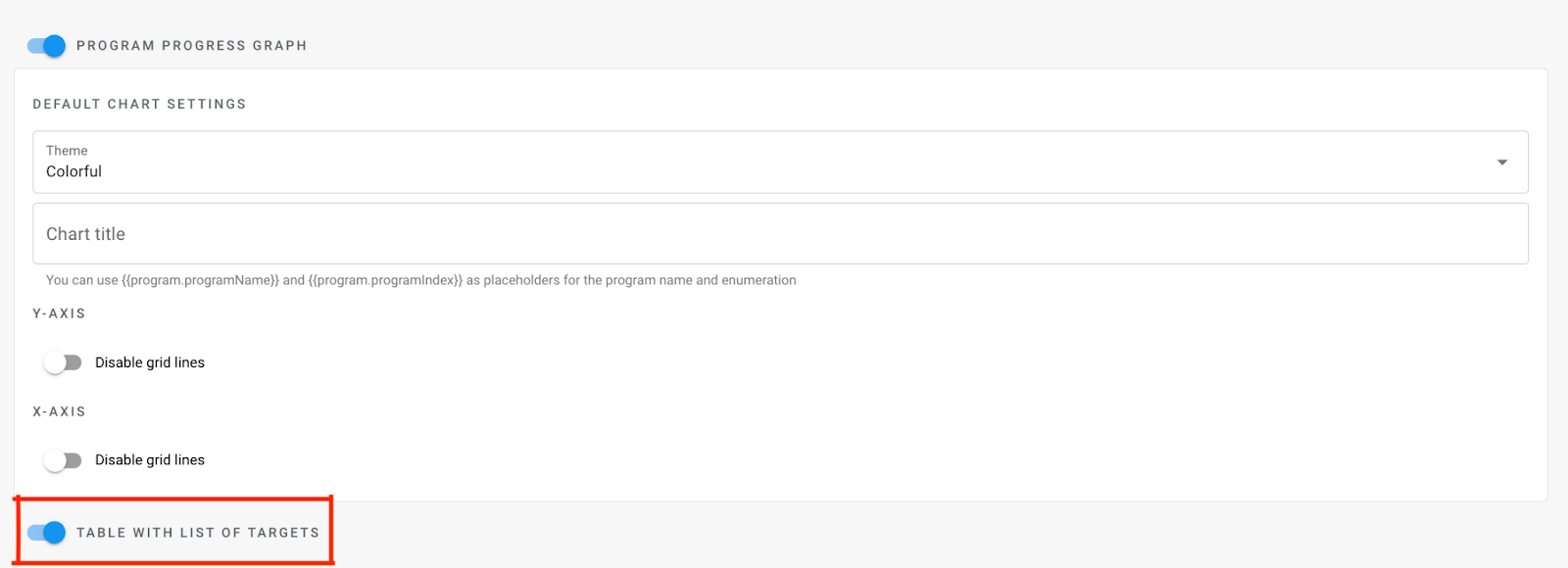Select the Colorful theme value text
1568x568 pixels.
tap(74, 171)
